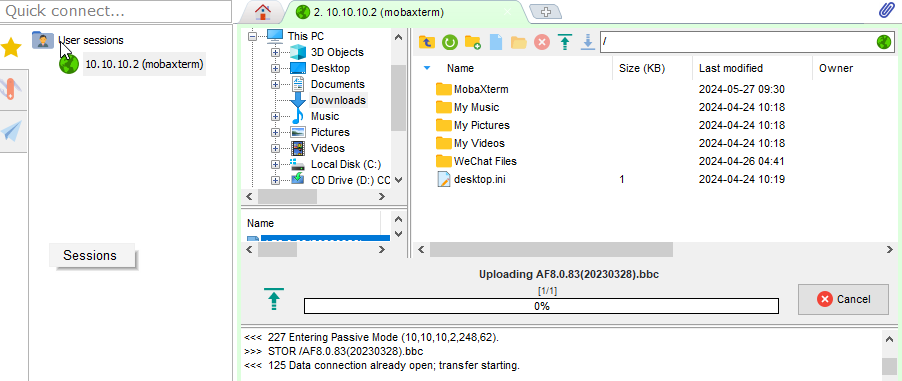Cancel the file upload
Screen dimensions: 902x381
coord(843,299)
